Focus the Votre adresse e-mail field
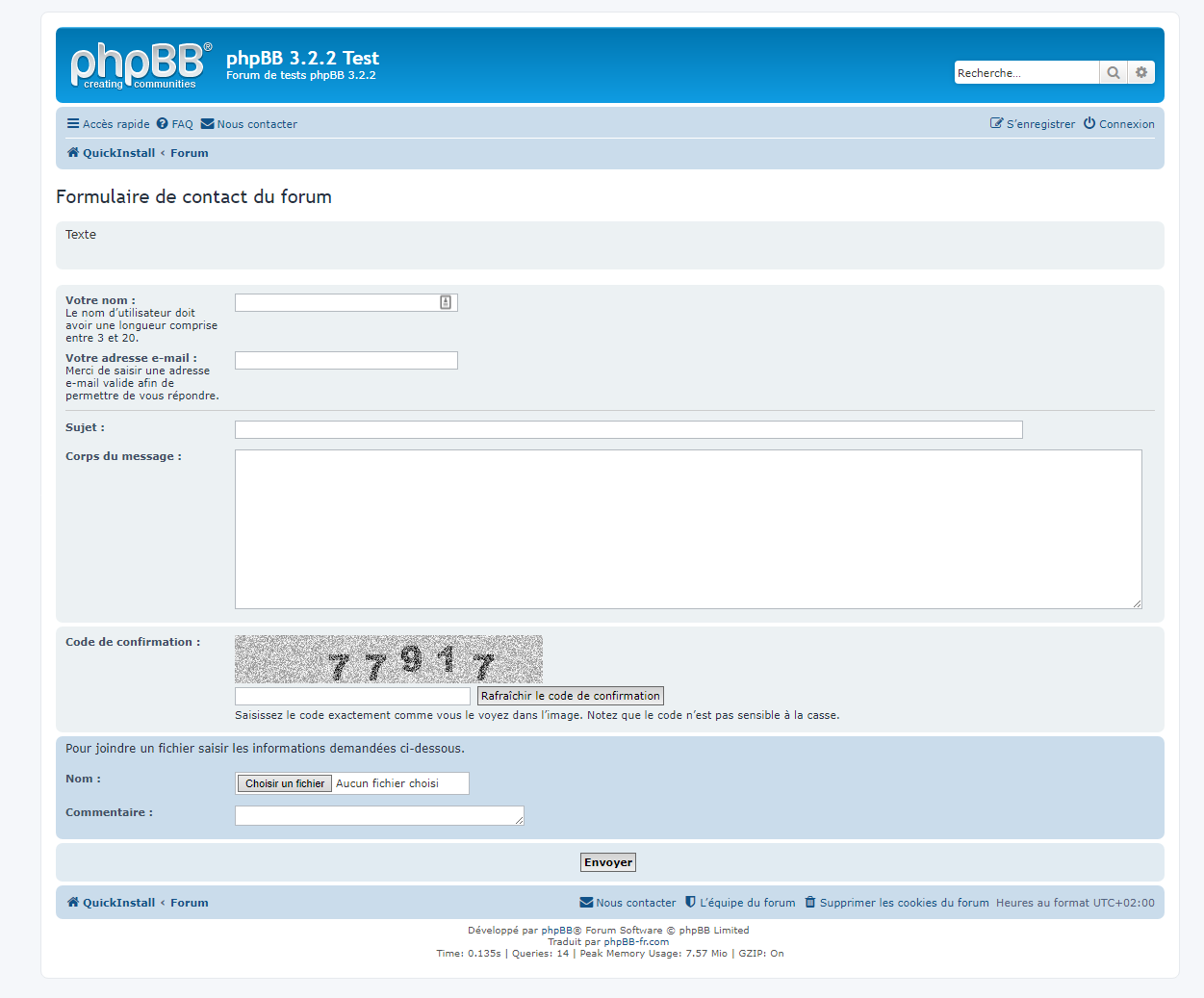Viewport: 1204px width, 998px height. (346, 360)
